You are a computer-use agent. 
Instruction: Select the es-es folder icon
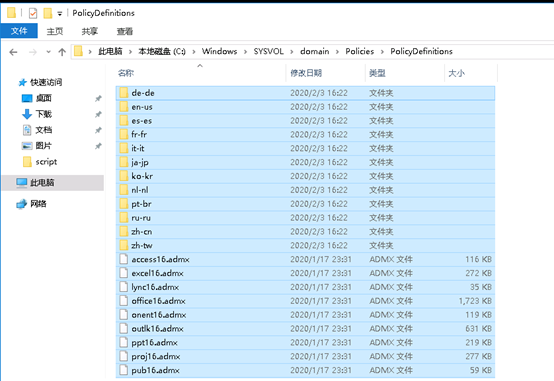[124, 121]
